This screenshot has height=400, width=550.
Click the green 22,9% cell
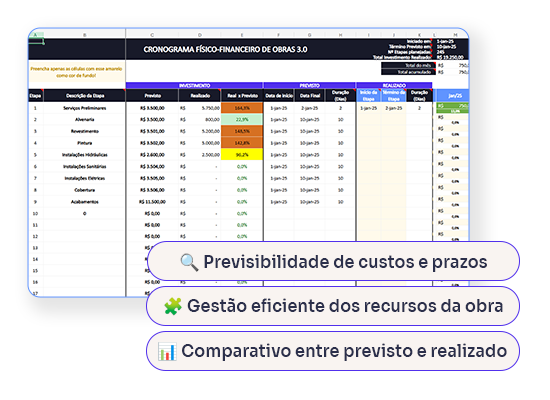[x=242, y=120]
